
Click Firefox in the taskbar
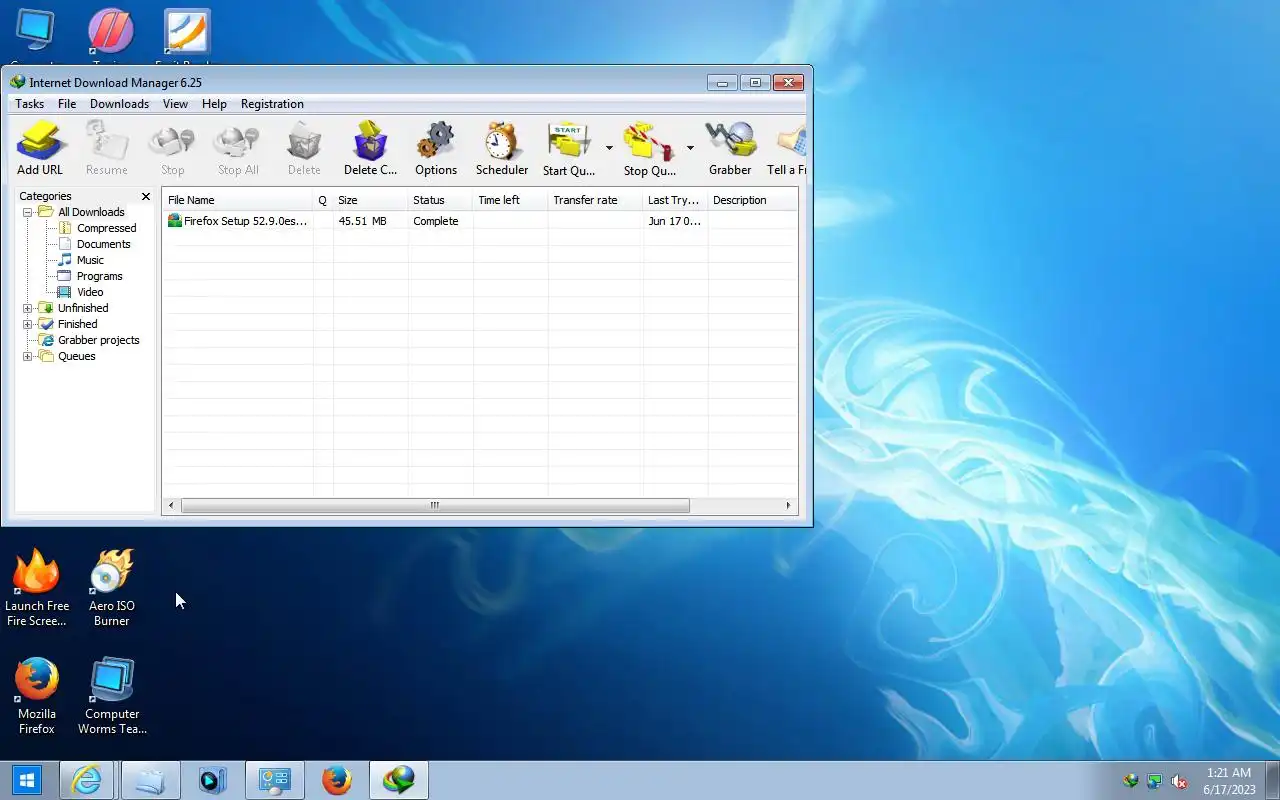(x=337, y=780)
